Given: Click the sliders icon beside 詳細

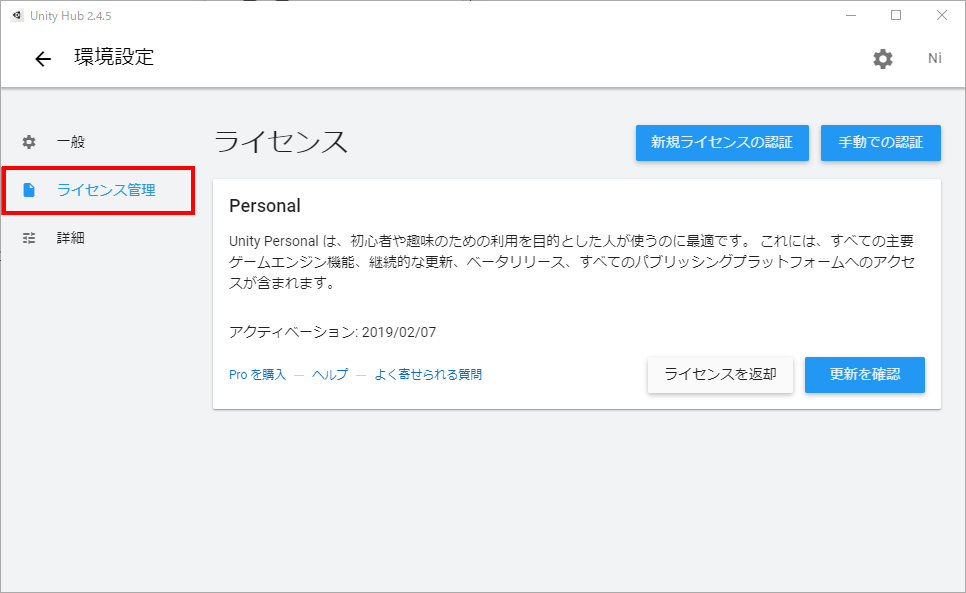Looking at the screenshot, I should coord(29,238).
